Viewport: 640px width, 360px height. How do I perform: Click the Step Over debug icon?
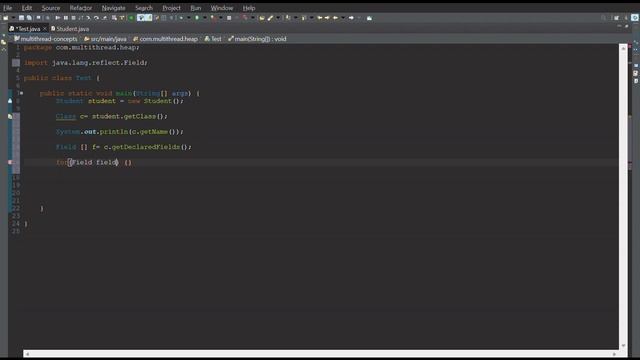tap(96, 18)
